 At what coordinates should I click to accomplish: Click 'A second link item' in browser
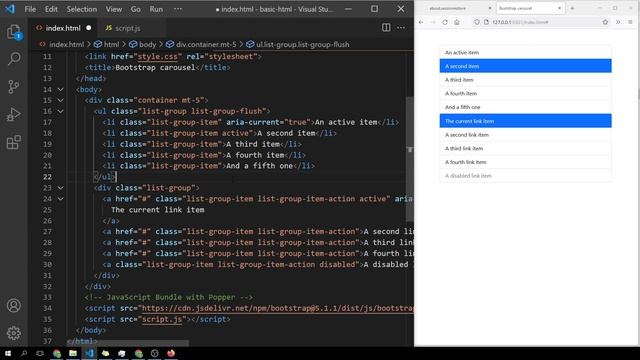pyautogui.click(x=525, y=135)
